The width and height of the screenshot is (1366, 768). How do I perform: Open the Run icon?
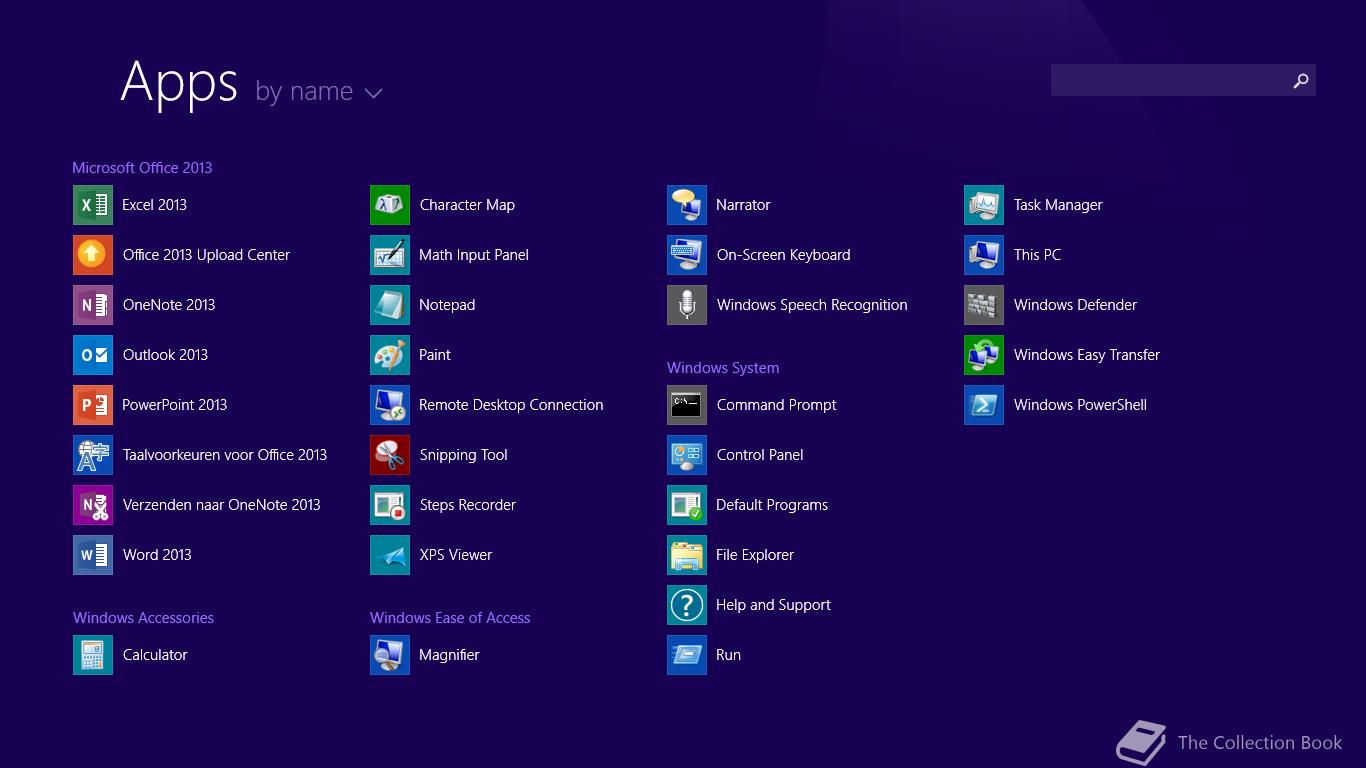click(687, 655)
